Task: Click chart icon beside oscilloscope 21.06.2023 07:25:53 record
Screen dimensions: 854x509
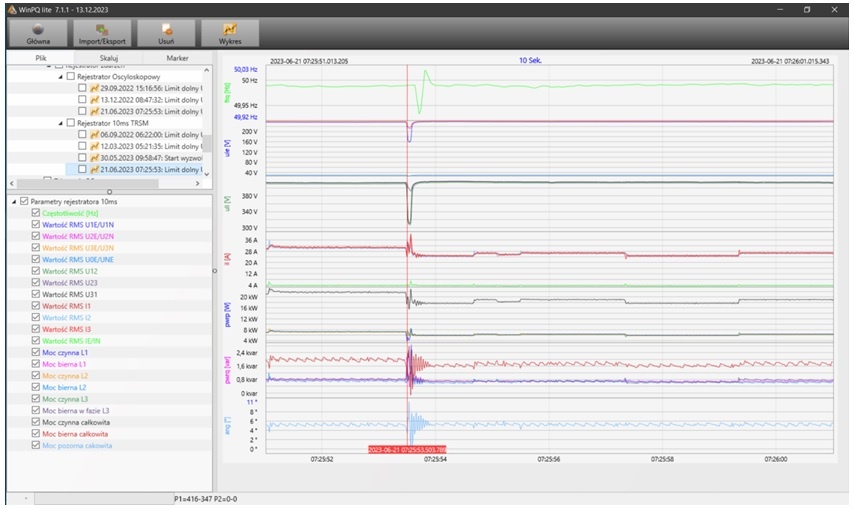Action: coord(95,112)
